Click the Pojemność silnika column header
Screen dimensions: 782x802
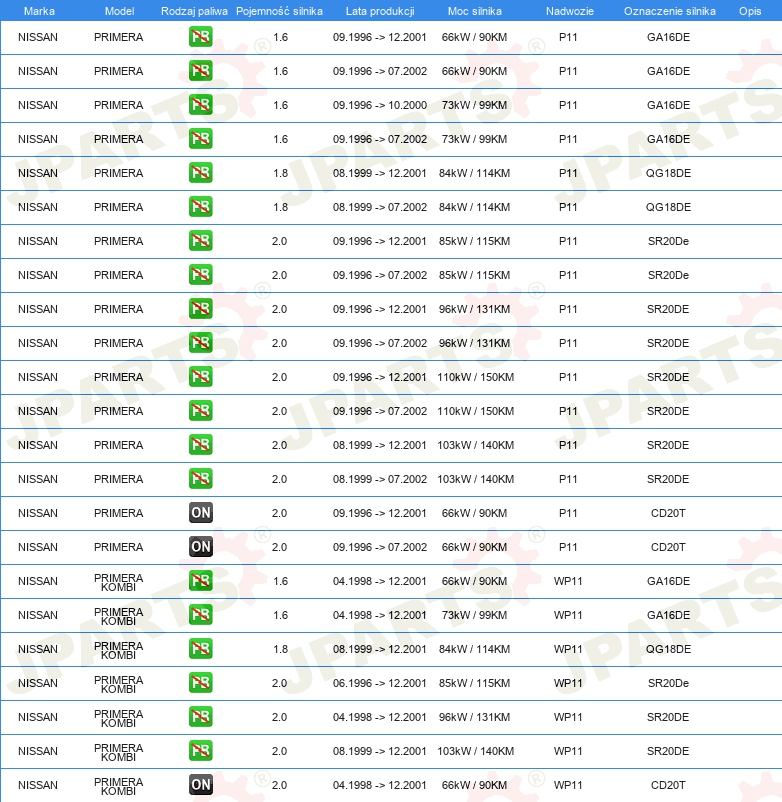coord(279,11)
